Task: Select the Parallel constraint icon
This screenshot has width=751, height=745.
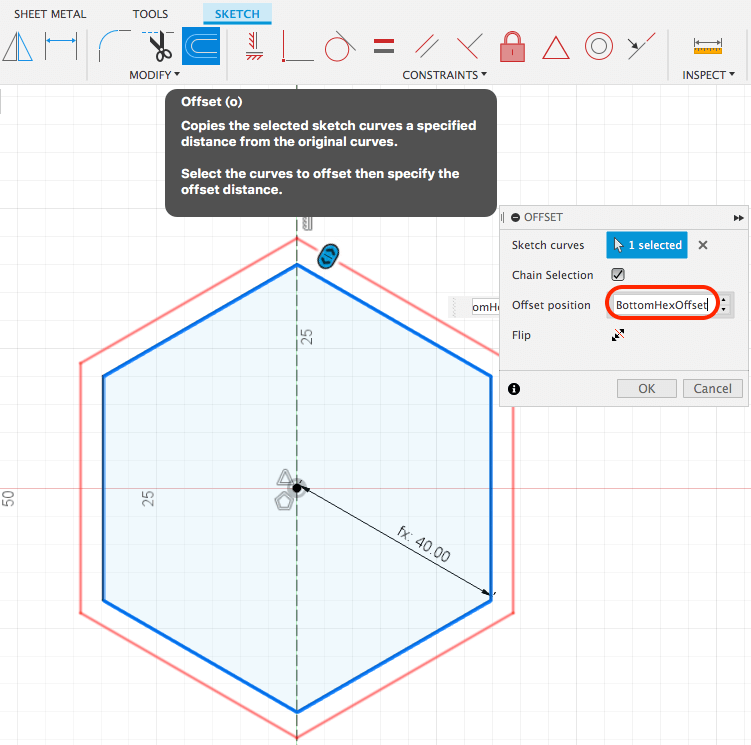Action: point(427,46)
